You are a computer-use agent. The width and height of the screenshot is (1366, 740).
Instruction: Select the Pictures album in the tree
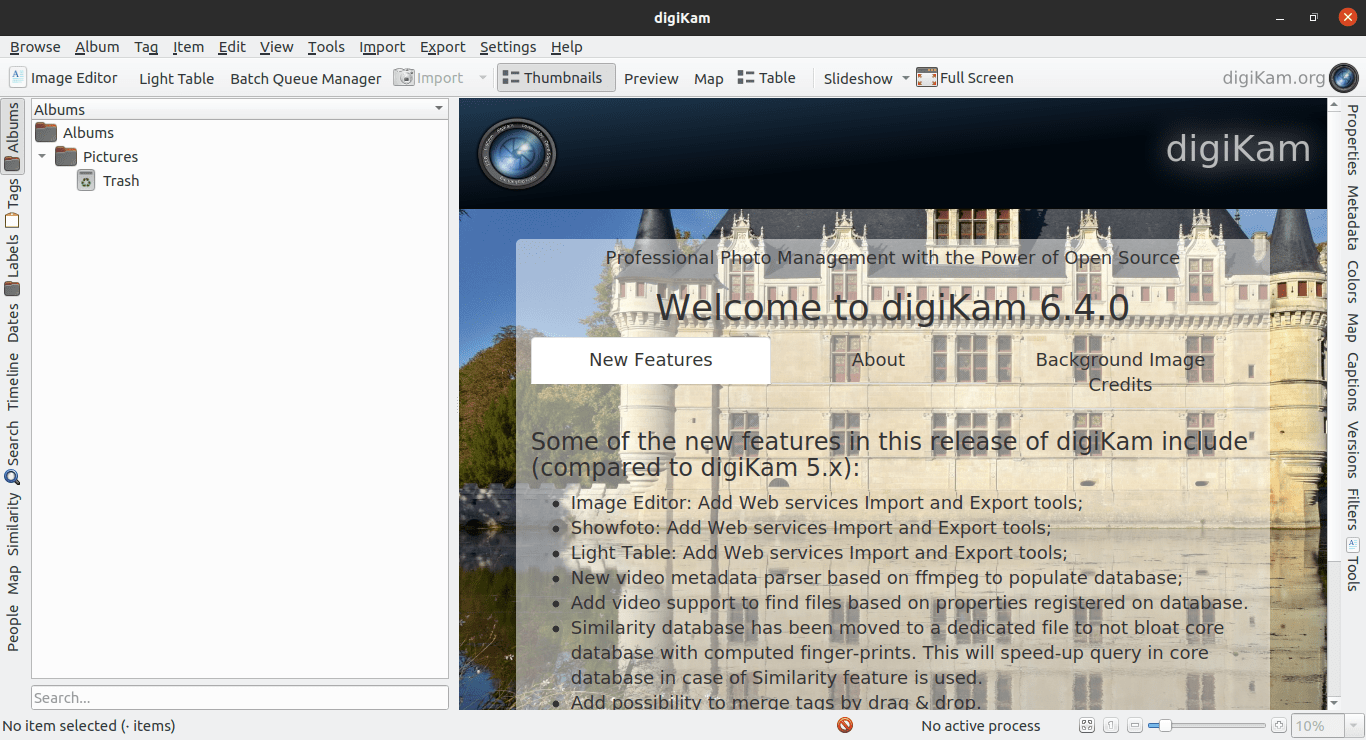[x=97, y=156]
